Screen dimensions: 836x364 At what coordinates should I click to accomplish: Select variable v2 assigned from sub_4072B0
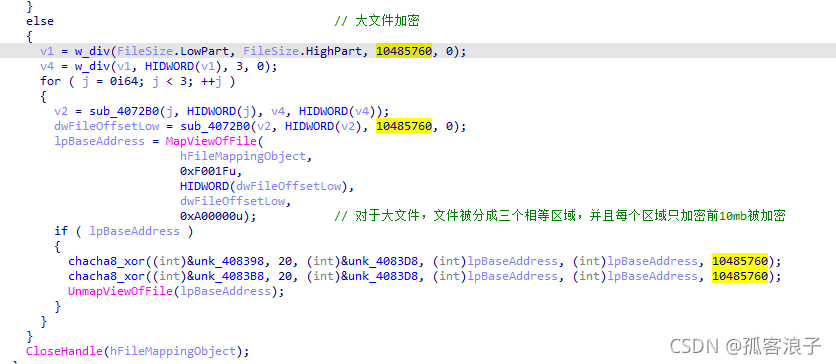coord(61,111)
